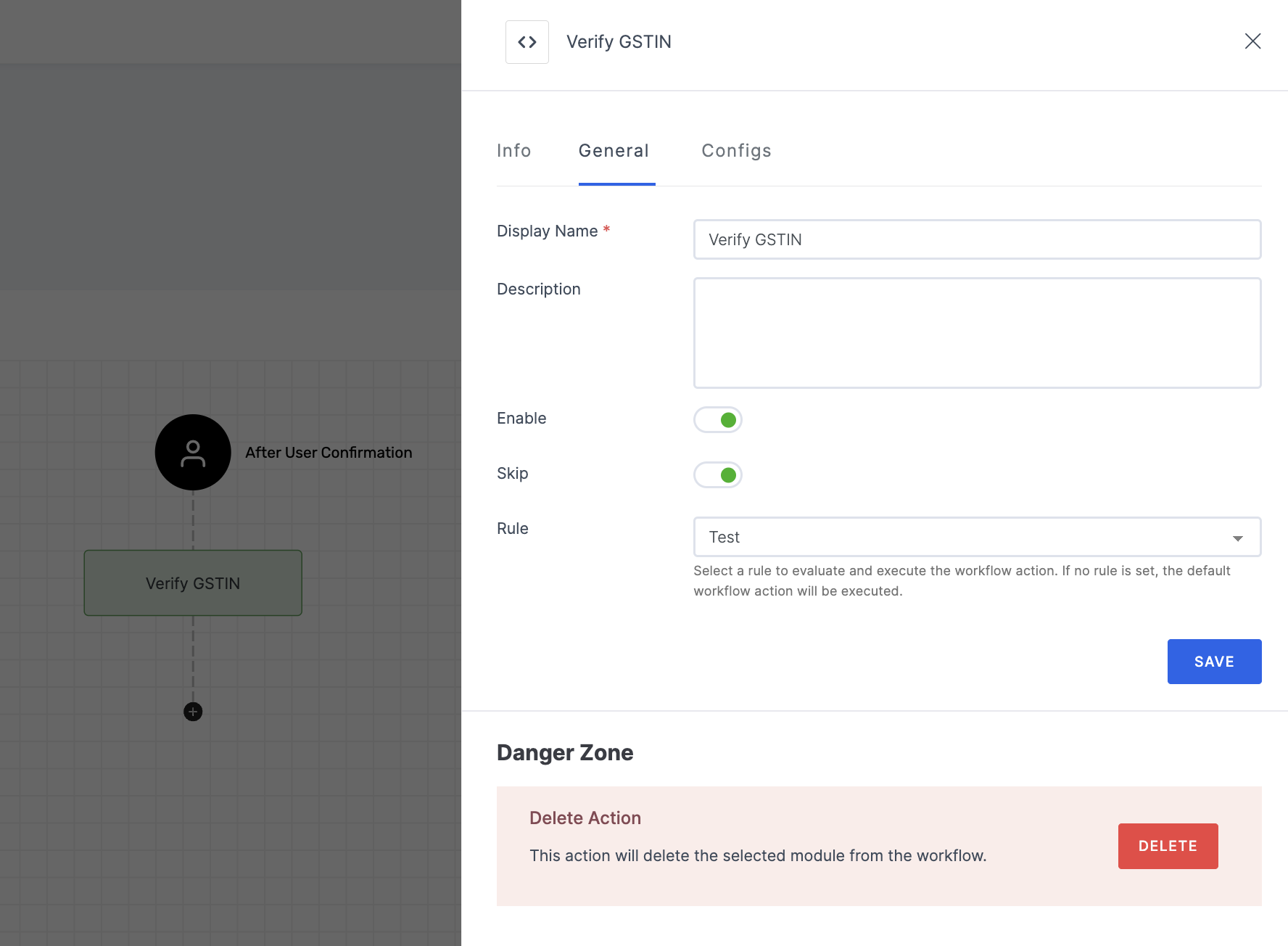Switch to the General tab

point(614,150)
